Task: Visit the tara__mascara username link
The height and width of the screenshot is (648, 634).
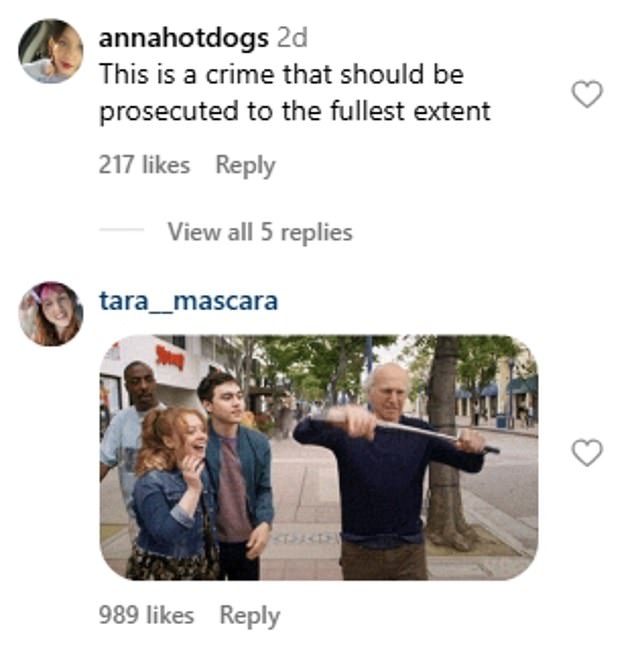Action: [188, 301]
